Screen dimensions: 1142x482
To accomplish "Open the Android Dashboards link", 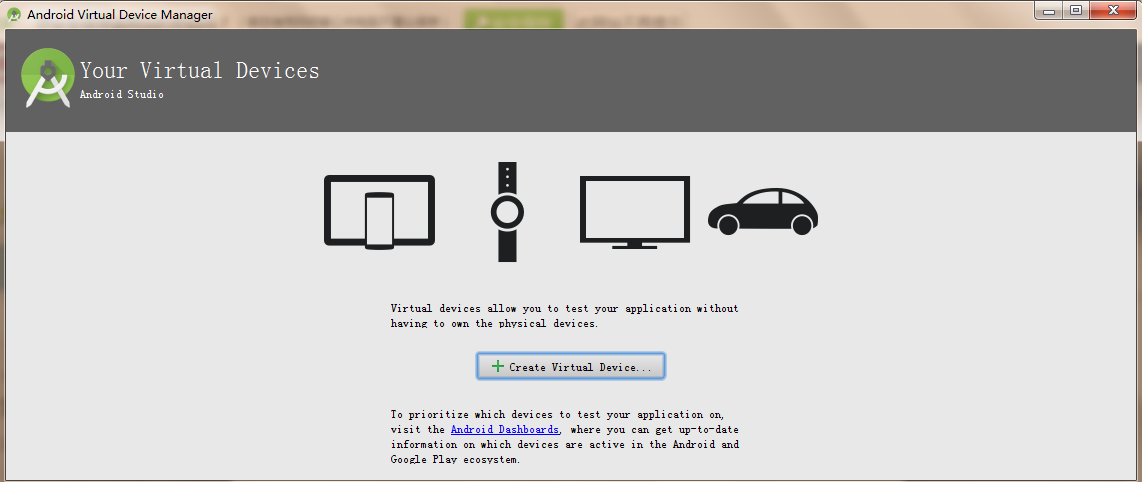I will point(505,430).
